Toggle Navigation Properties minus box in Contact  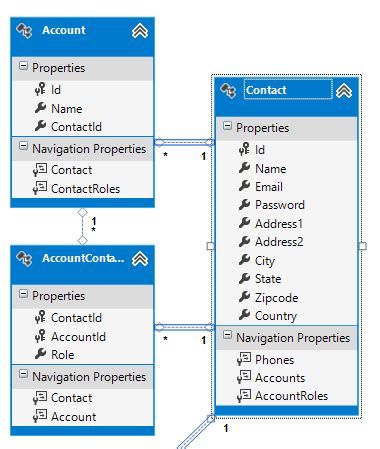click(227, 335)
